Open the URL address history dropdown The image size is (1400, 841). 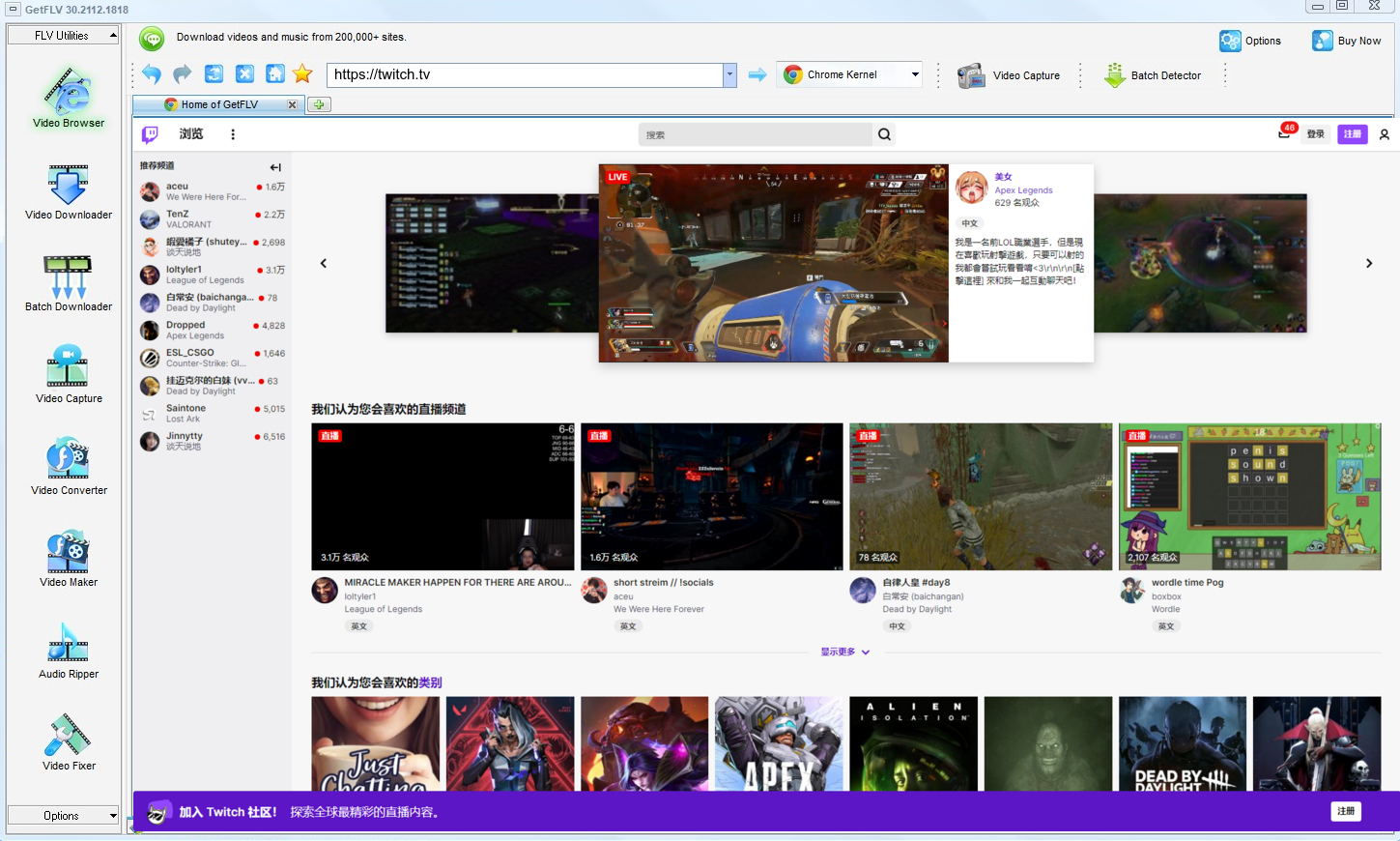point(729,74)
